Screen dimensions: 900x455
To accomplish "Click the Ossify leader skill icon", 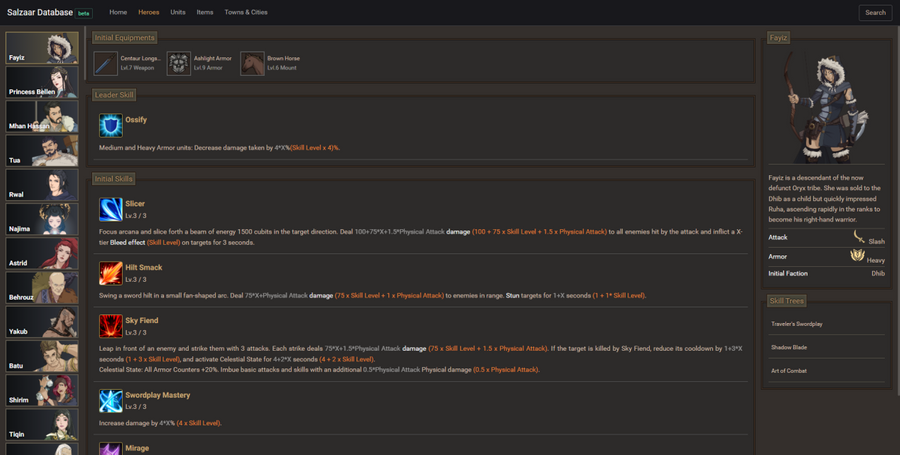I will coord(111,125).
